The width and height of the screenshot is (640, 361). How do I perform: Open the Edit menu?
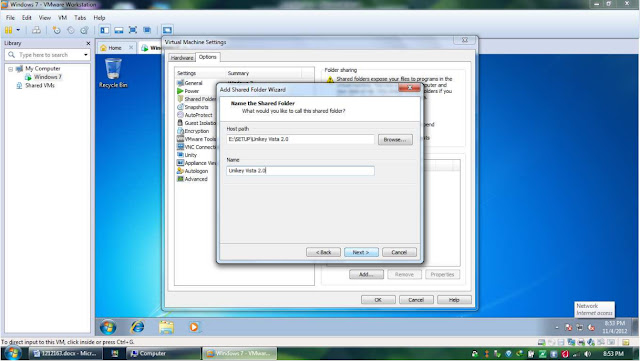point(27,18)
